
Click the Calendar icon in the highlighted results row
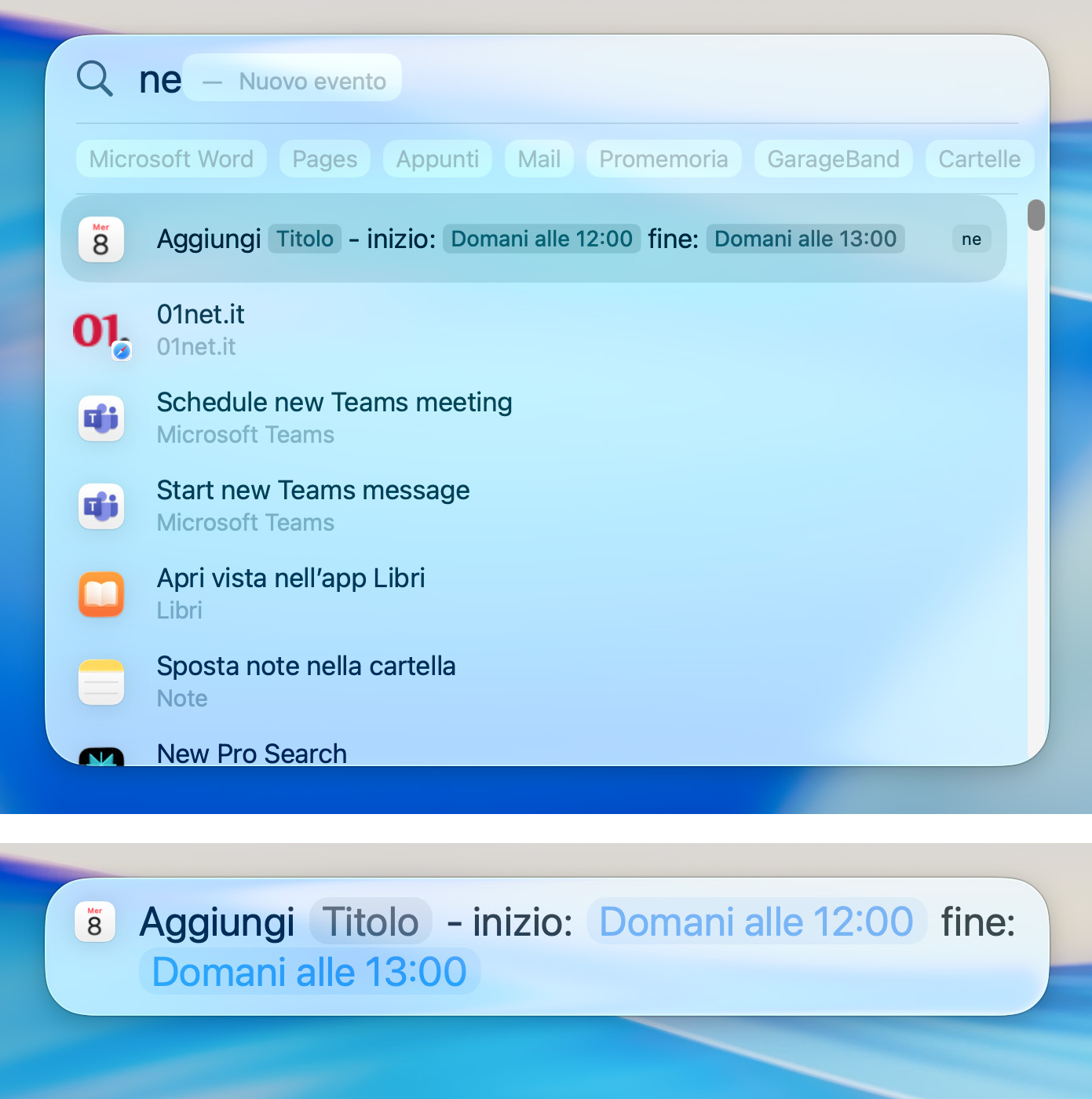point(101,239)
